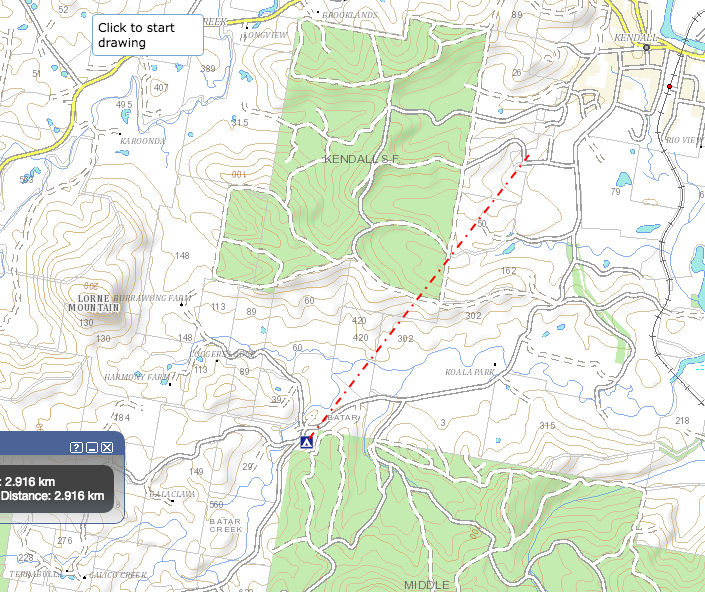This screenshot has height=592, width=705.
Task: Click the 'Click to start drawing' tooltip
Action: click(x=148, y=35)
